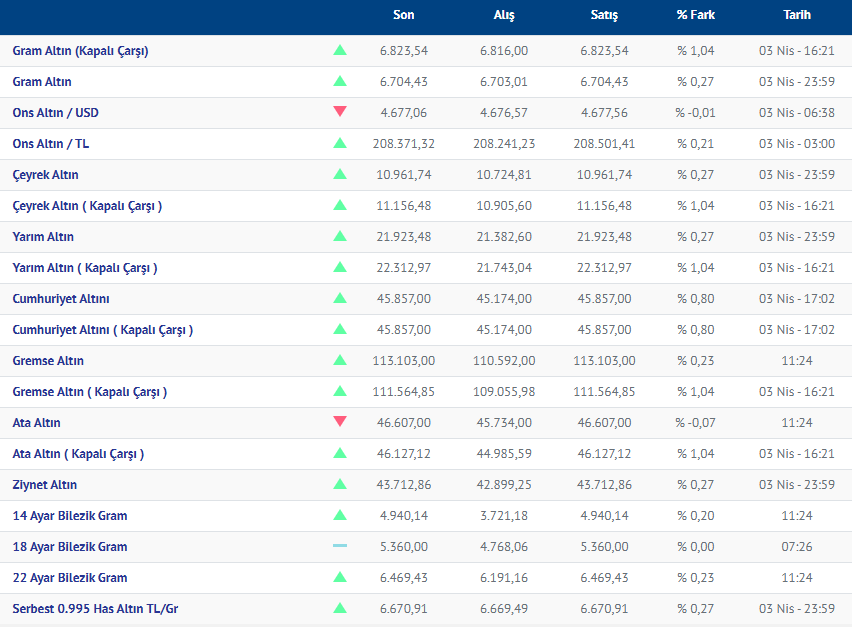The image size is (852, 627).
Task: Click the green up arrow beside Gram Altın (Kapalı Çarşı)
Action: click(x=340, y=50)
